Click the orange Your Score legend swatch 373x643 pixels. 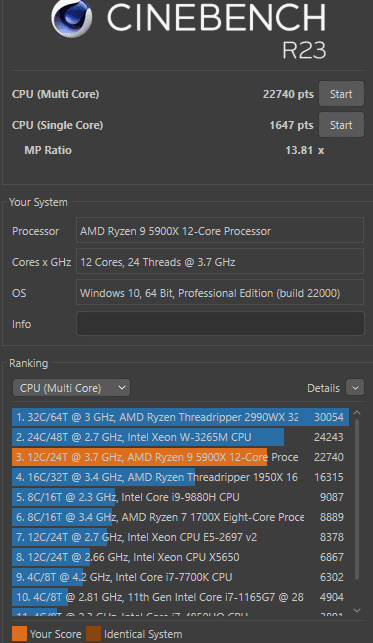pos(19,634)
